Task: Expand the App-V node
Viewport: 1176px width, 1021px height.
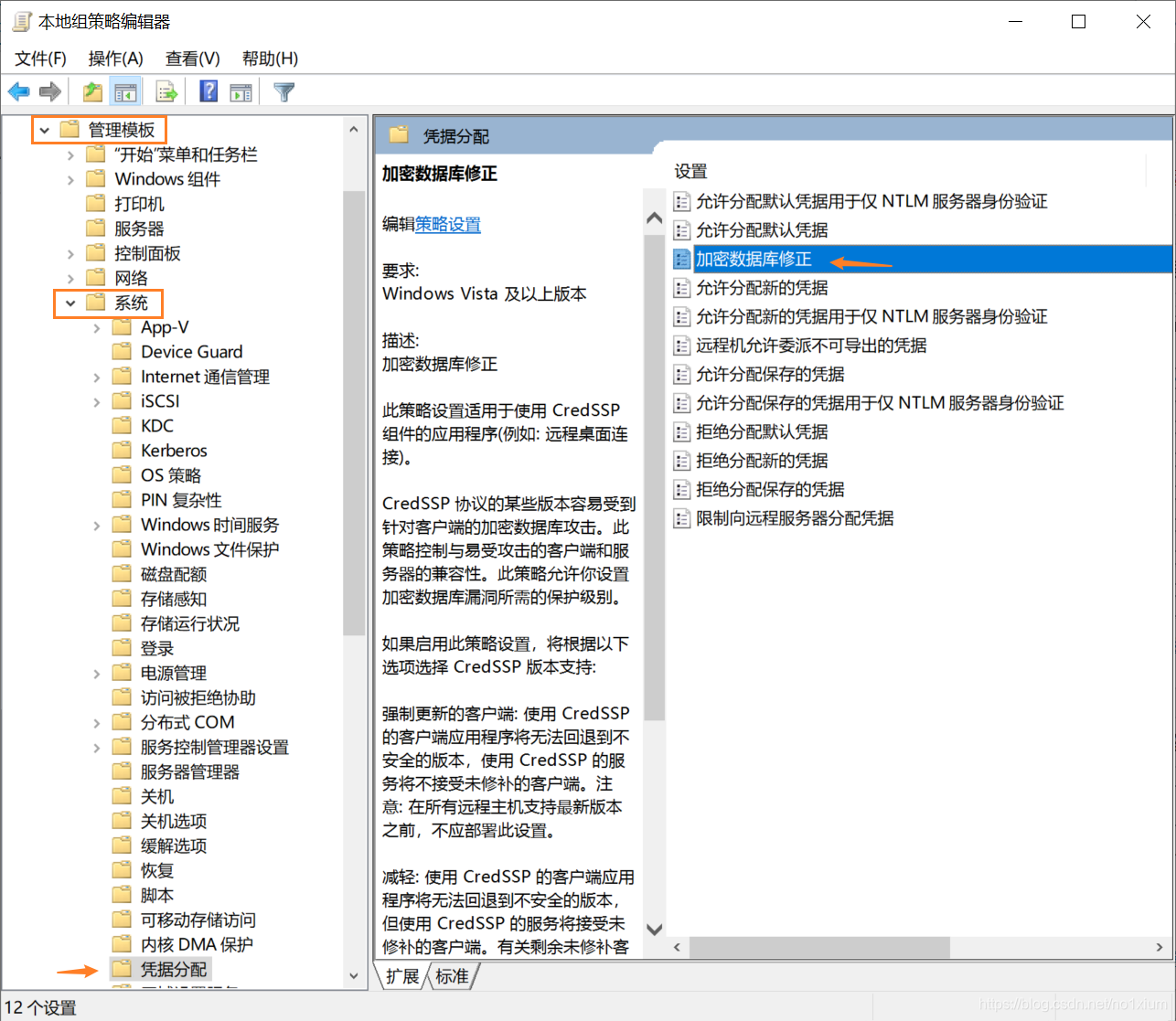Action: pos(97,328)
